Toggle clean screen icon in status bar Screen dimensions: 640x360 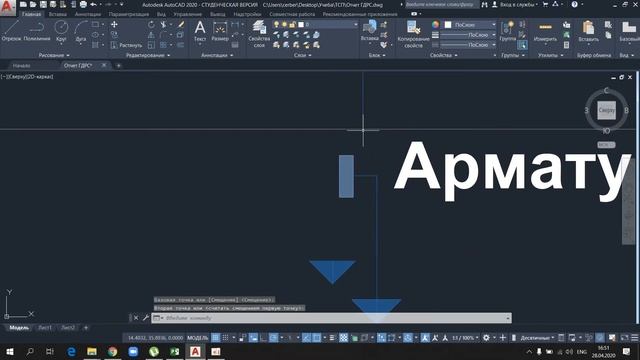coord(624,338)
